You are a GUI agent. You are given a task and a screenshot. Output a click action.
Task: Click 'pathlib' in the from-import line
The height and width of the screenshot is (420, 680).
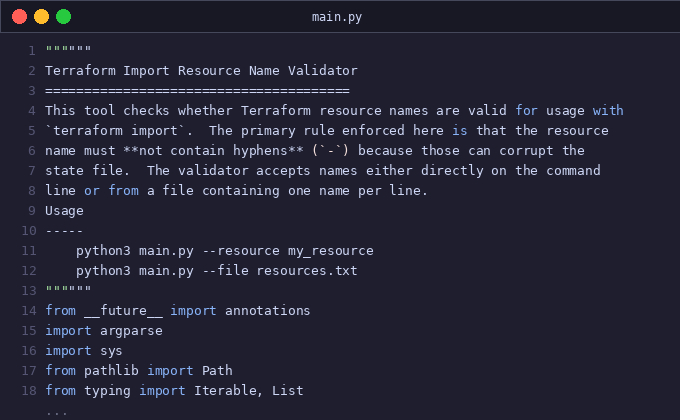[111, 371]
